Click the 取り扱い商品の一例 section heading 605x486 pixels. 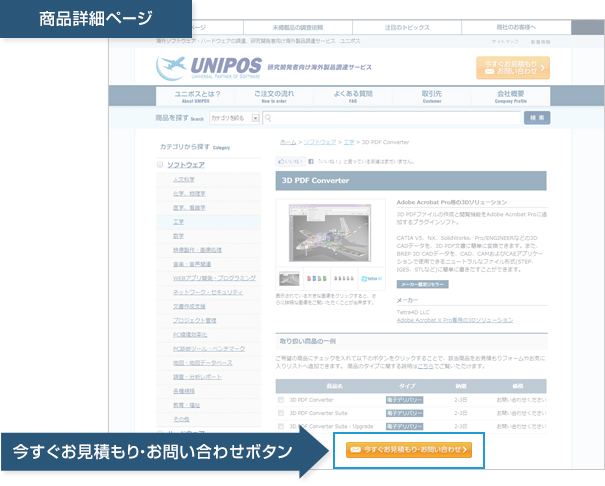[x=308, y=341]
